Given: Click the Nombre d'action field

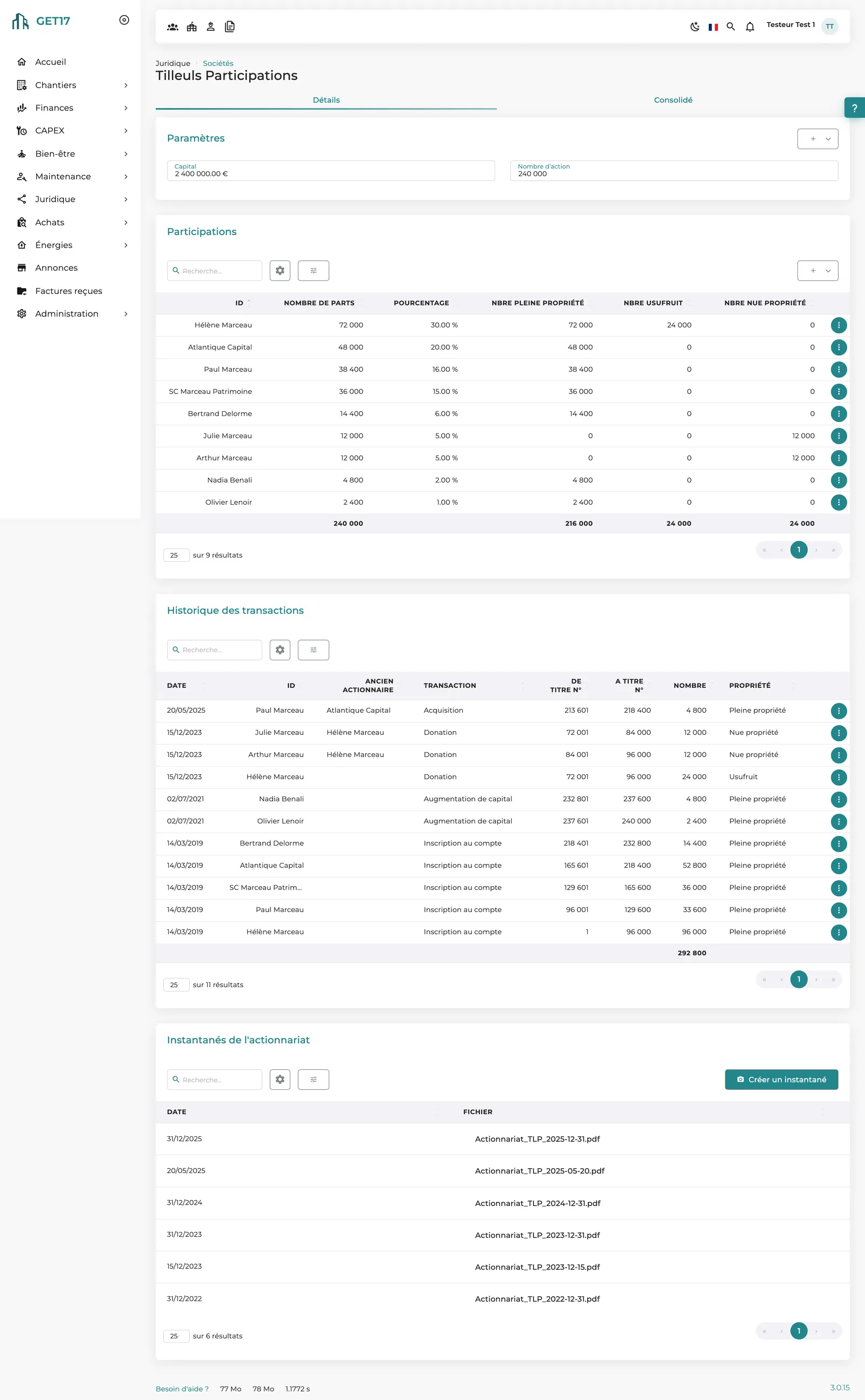Looking at the screenshot, I should (674, 171).
